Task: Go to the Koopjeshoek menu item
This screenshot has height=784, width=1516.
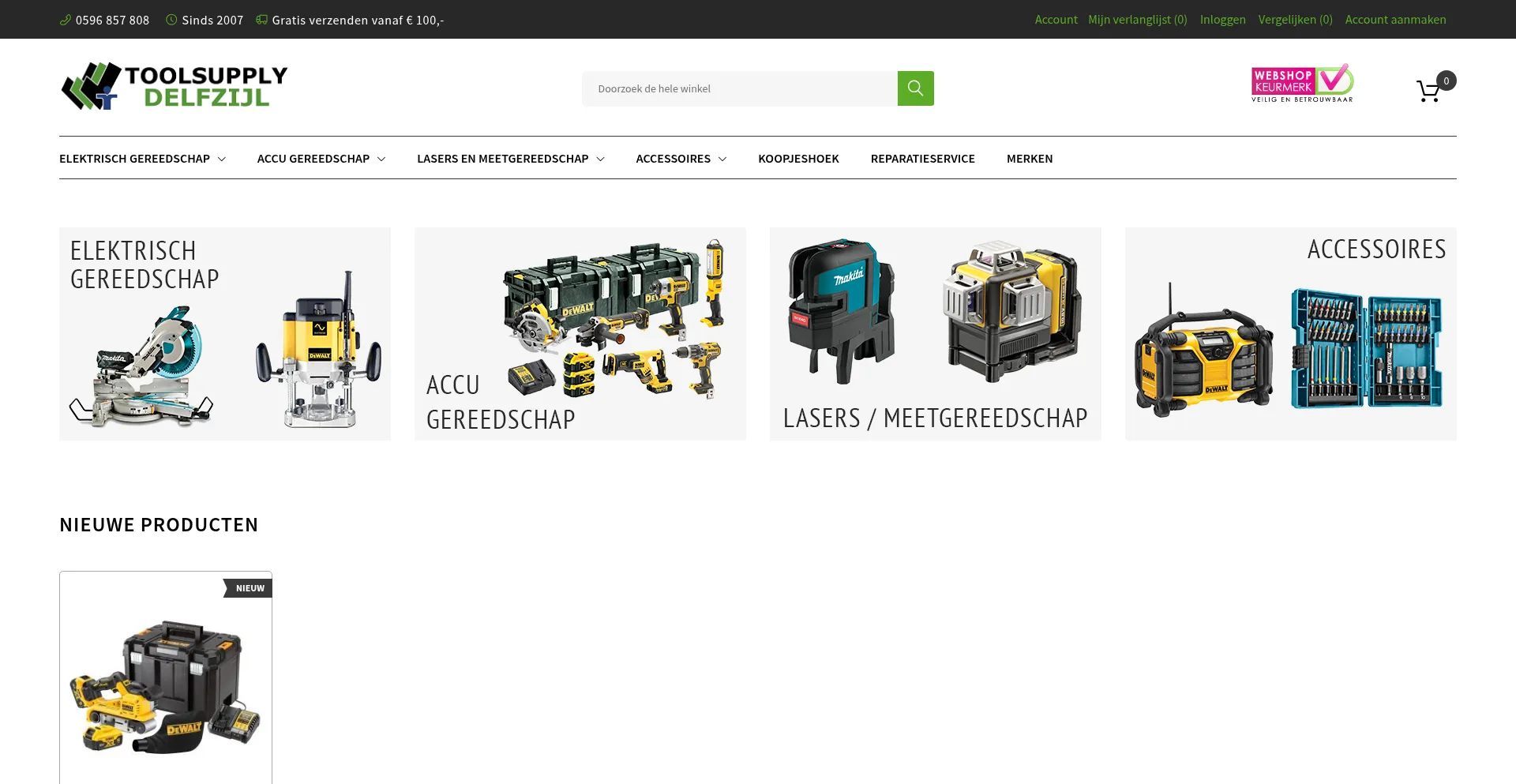Action: tap(798, 159)
